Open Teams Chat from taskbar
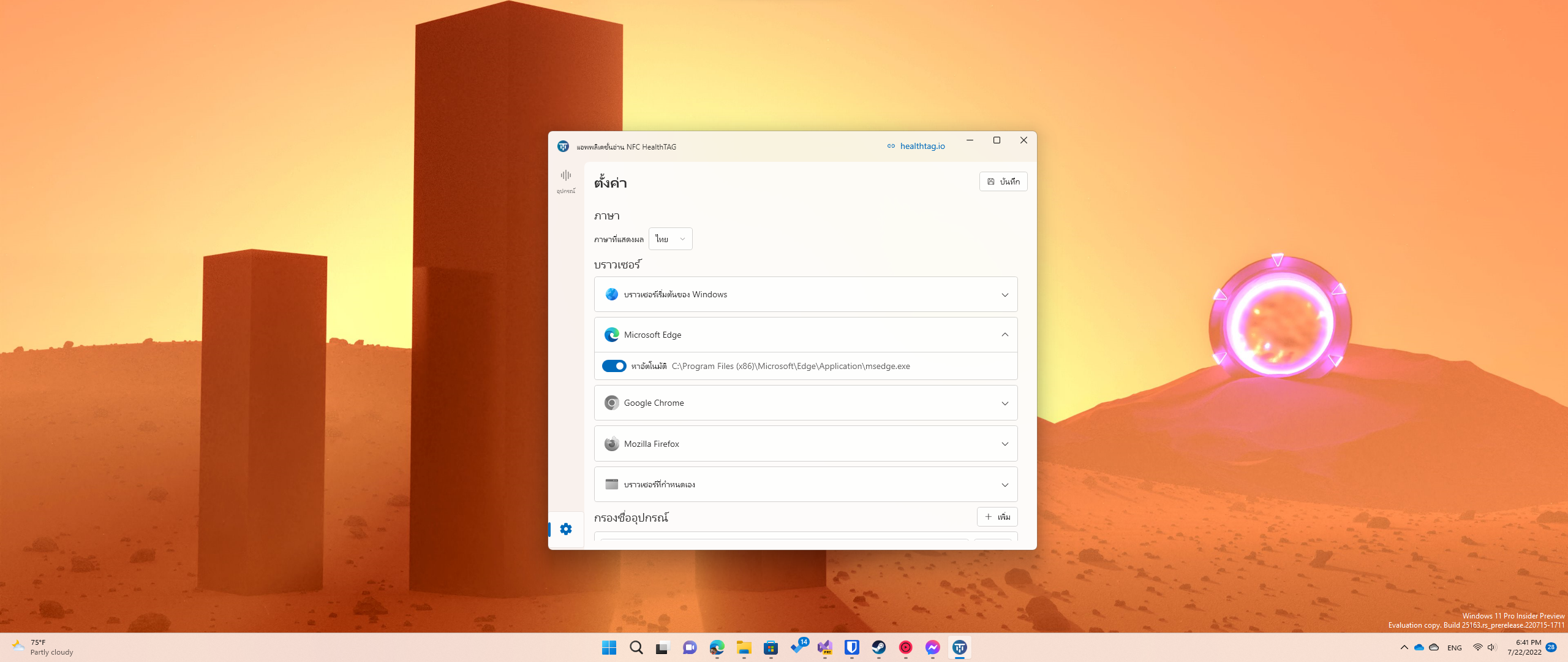 (690, 647)
